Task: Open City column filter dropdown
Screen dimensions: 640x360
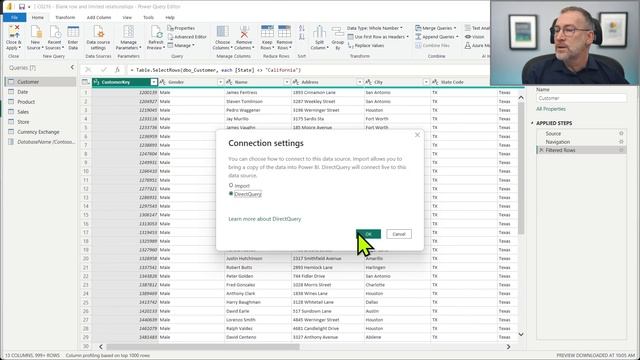Action: tap(426, 82)
